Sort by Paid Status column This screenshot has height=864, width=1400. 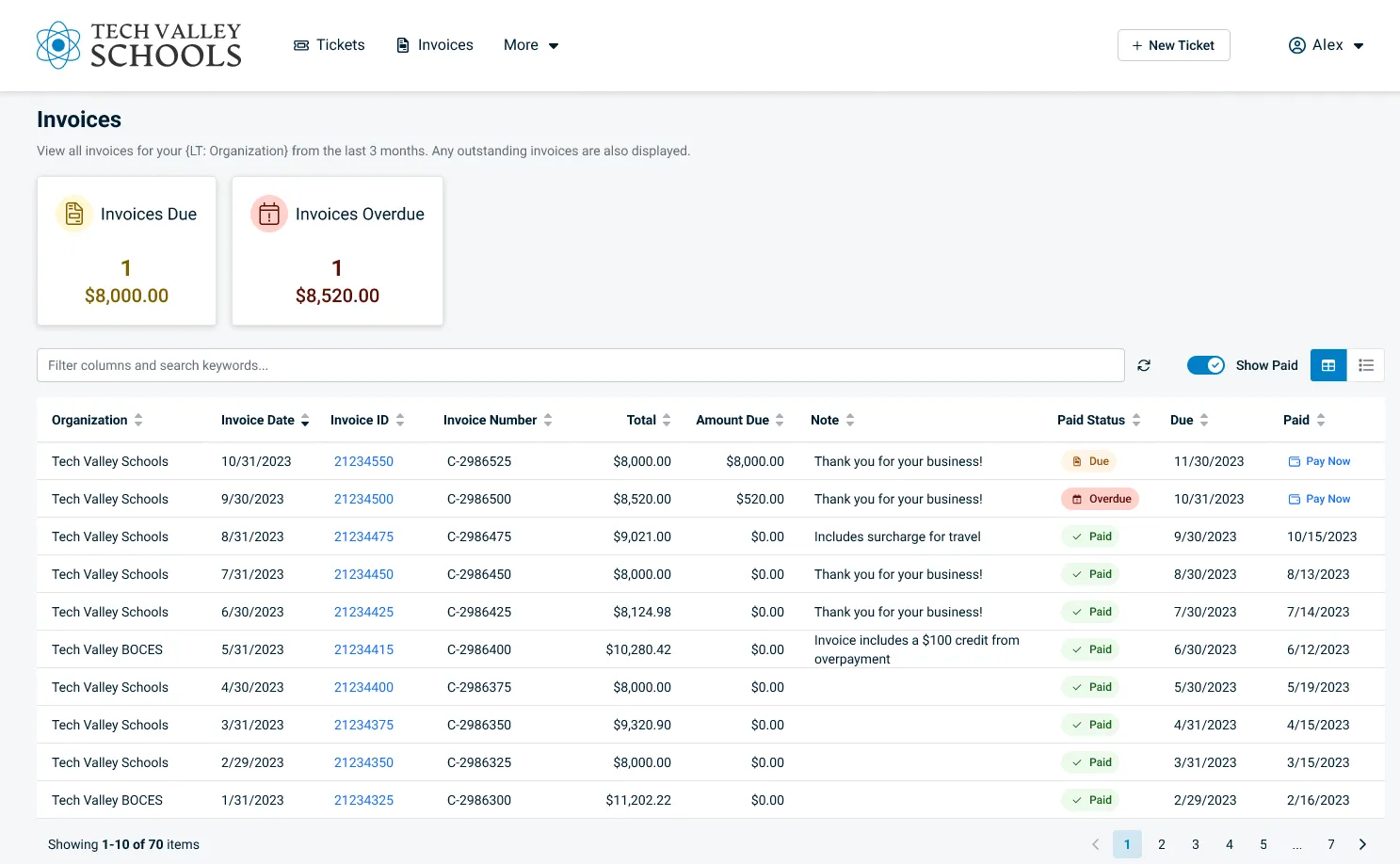tap(1136, 421)
